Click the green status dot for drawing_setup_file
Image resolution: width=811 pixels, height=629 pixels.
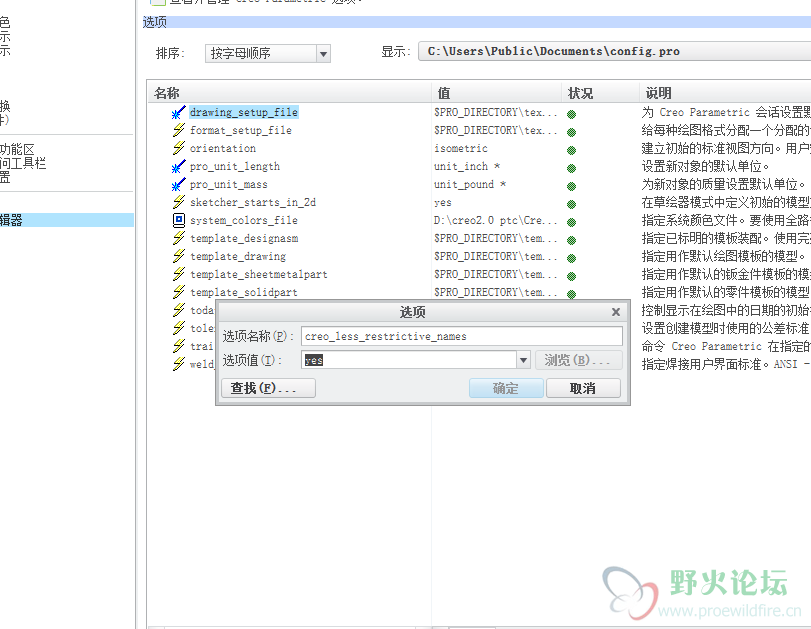tap(572, 114)
